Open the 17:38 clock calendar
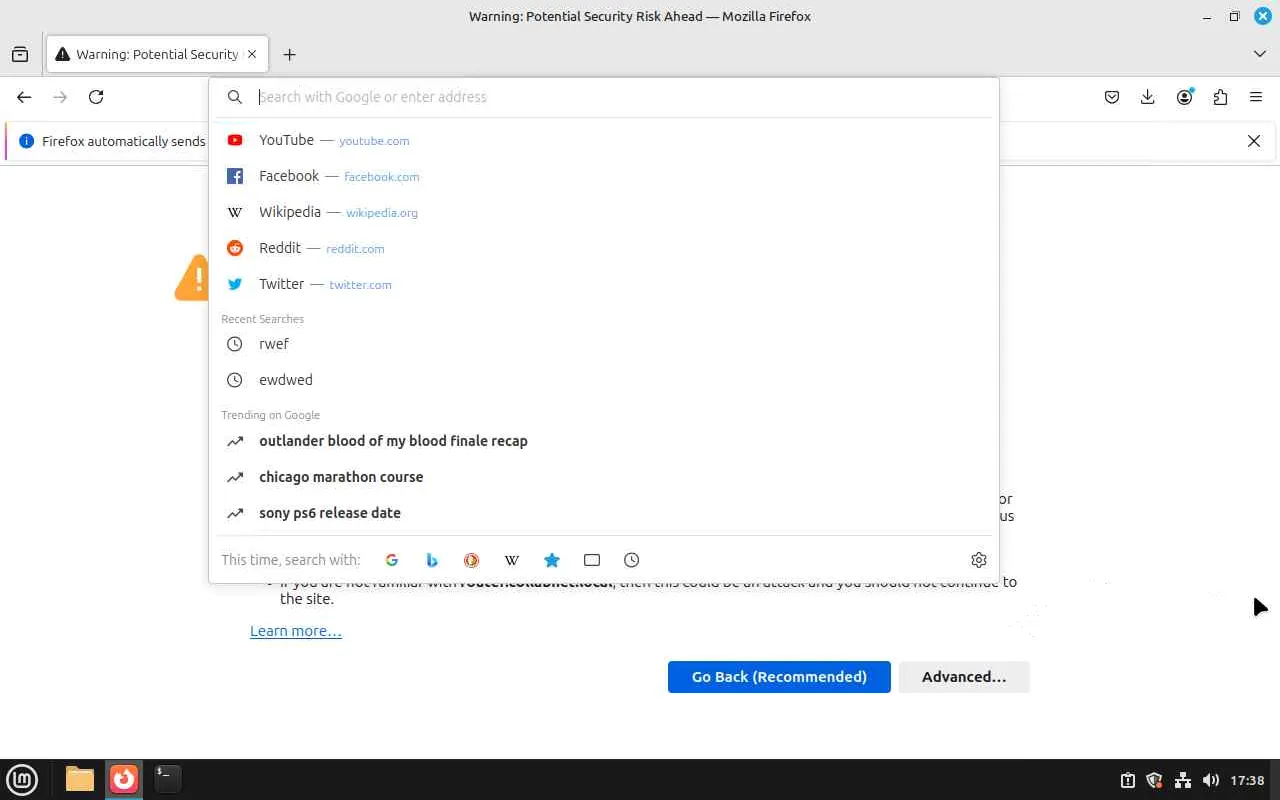 (1248, 780)
